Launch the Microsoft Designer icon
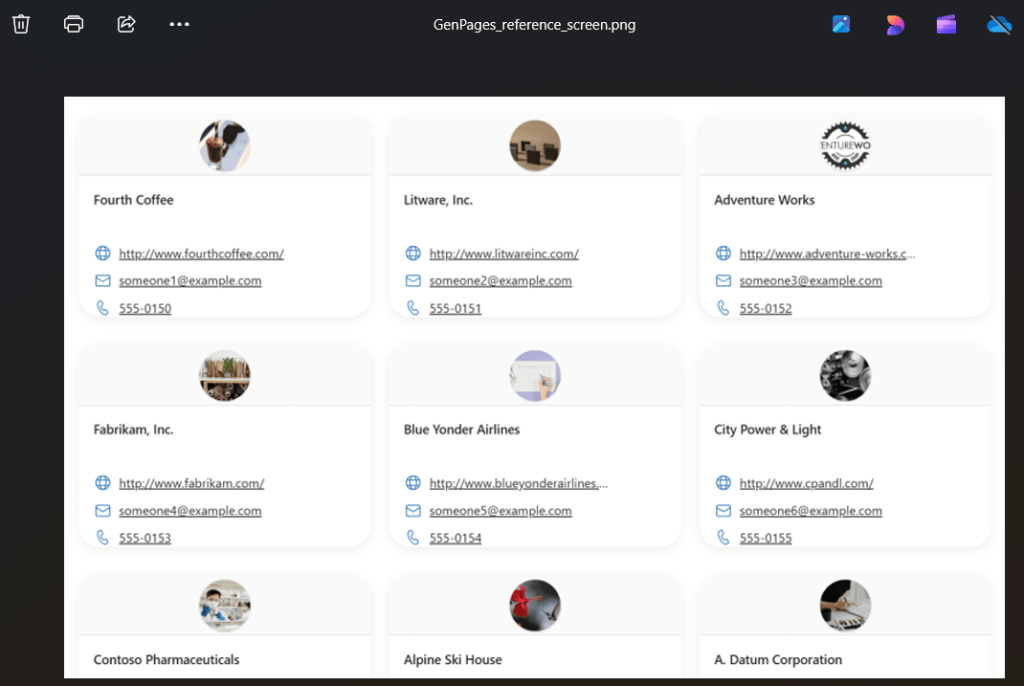 (x=894, y=25)
